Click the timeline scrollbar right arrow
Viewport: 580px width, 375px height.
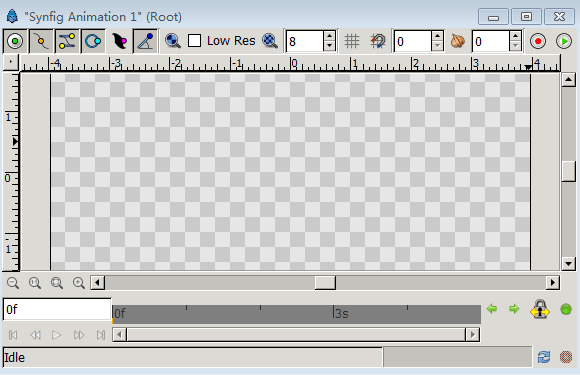coord(473,335)
